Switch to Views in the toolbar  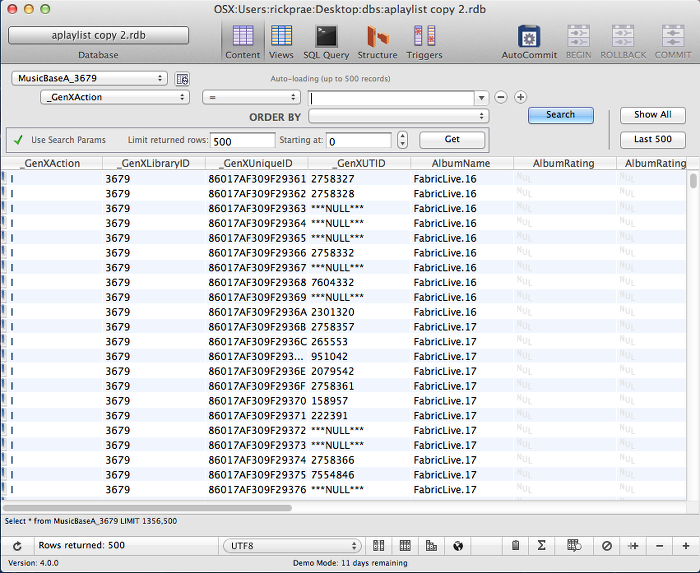(281, 42)
